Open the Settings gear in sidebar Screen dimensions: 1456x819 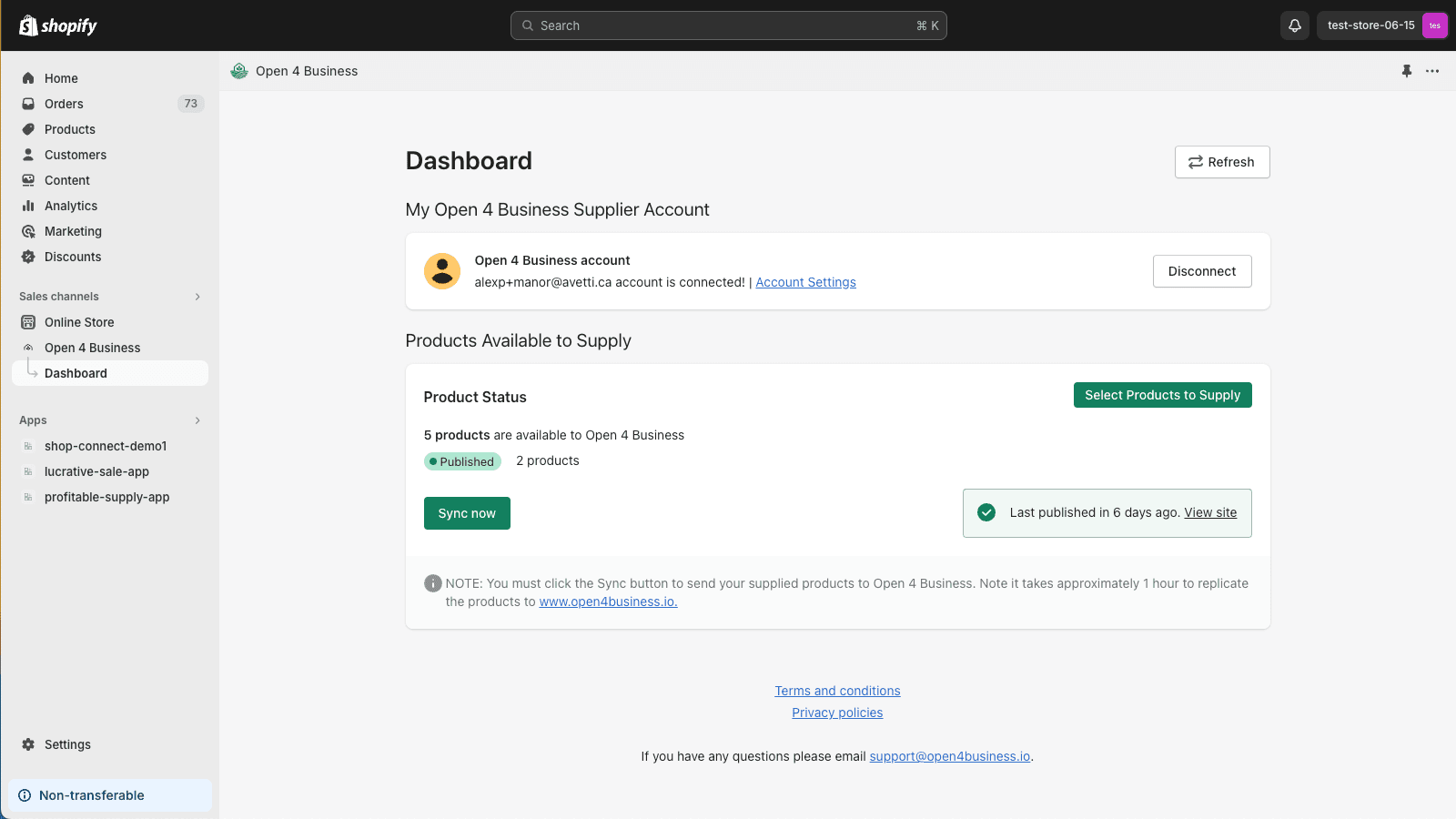point(28,744)
